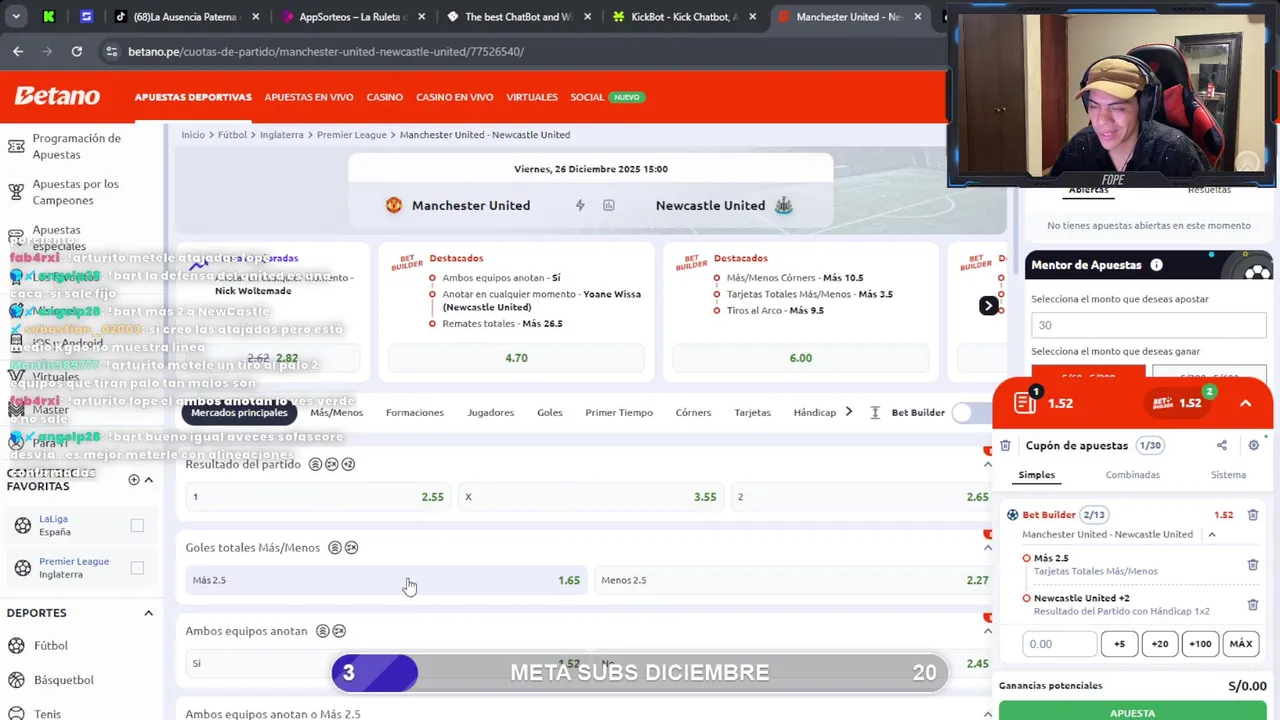Collapse Goles totales Más/Menos market

tap(988, 547)
